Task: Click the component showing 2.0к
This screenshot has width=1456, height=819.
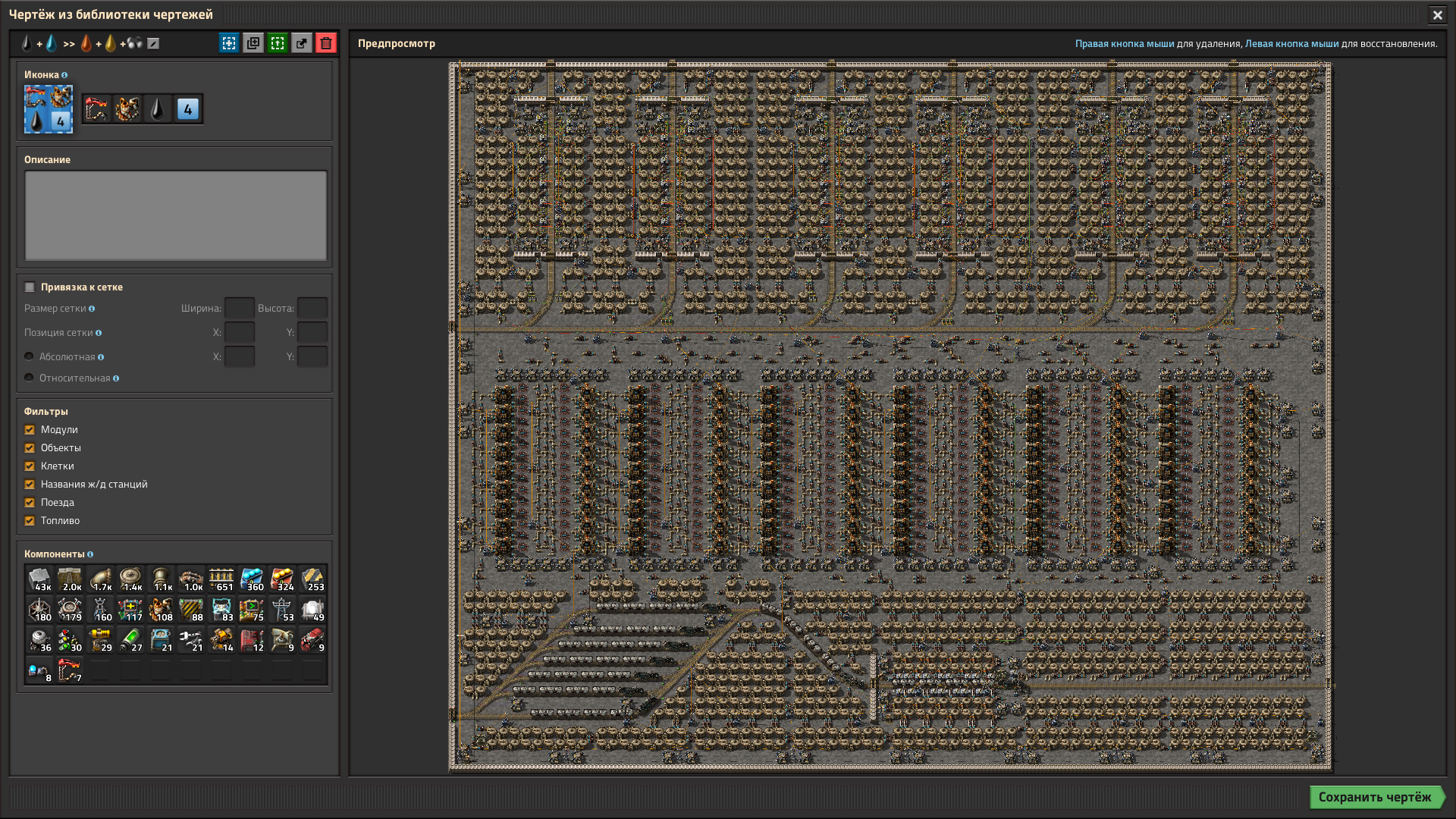Action: 70,579
